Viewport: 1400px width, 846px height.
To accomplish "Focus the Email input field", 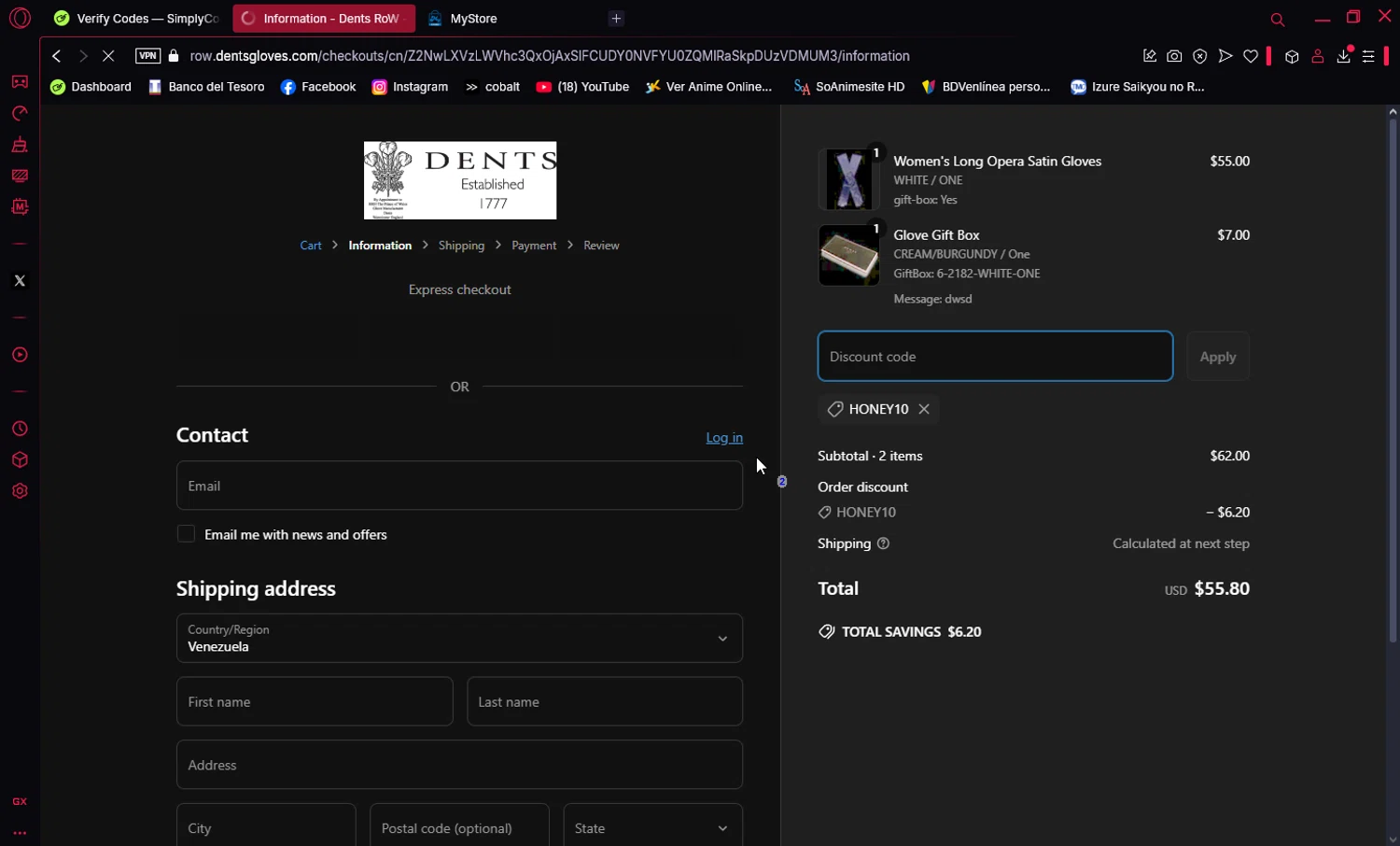I will (459, 486).
